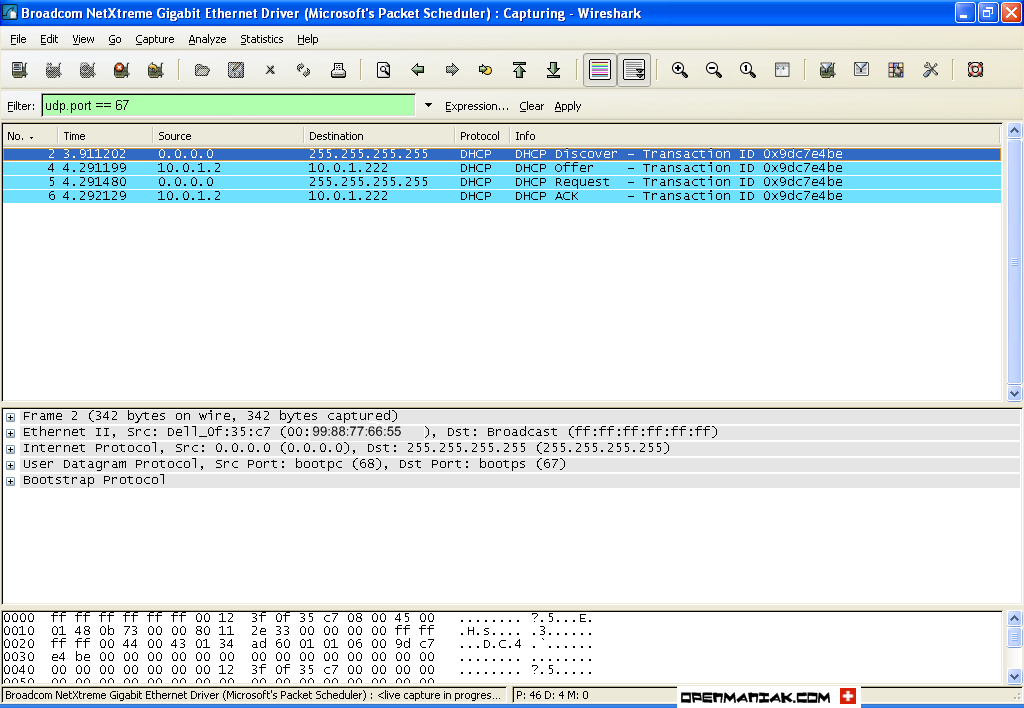Close the capture file X icon
This screenshot has width=1024, height=708.
pyautogui.click(x=270, y=70)
